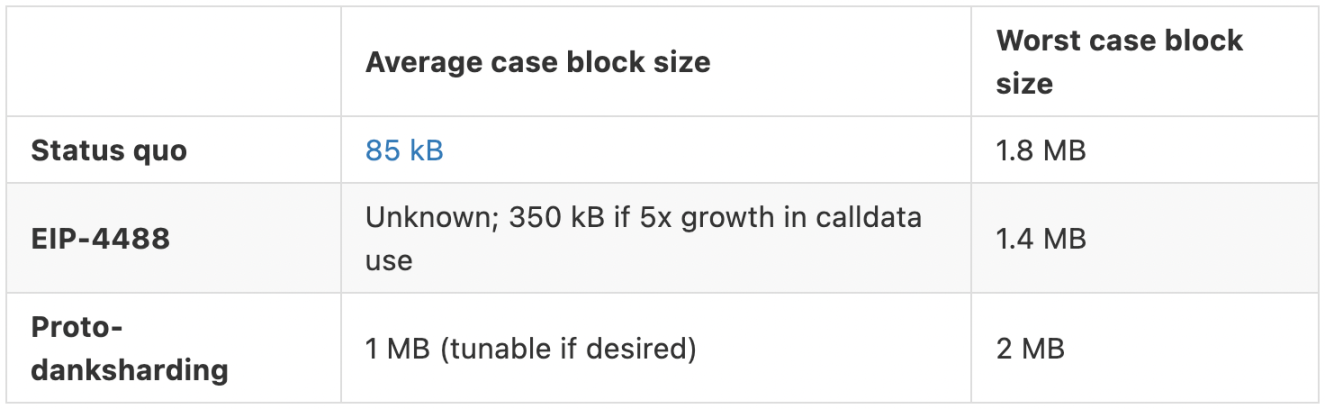Select the 'Proto-danksharding' row label
Image resolution: width=1325 pixels, height=409 pixels.
coord(129,349)
